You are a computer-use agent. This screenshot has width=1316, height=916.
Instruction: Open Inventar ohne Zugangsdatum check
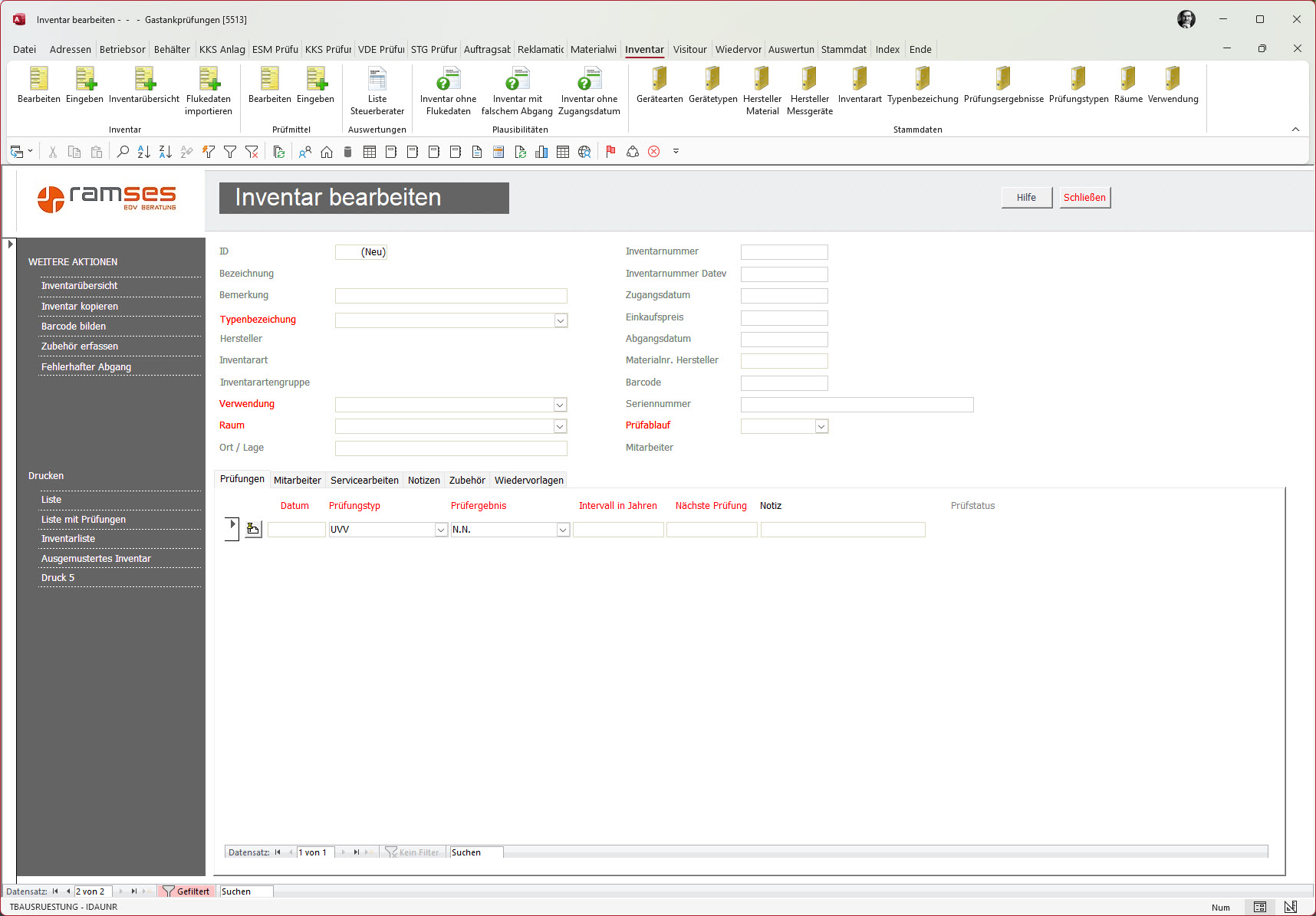point(589,90)
